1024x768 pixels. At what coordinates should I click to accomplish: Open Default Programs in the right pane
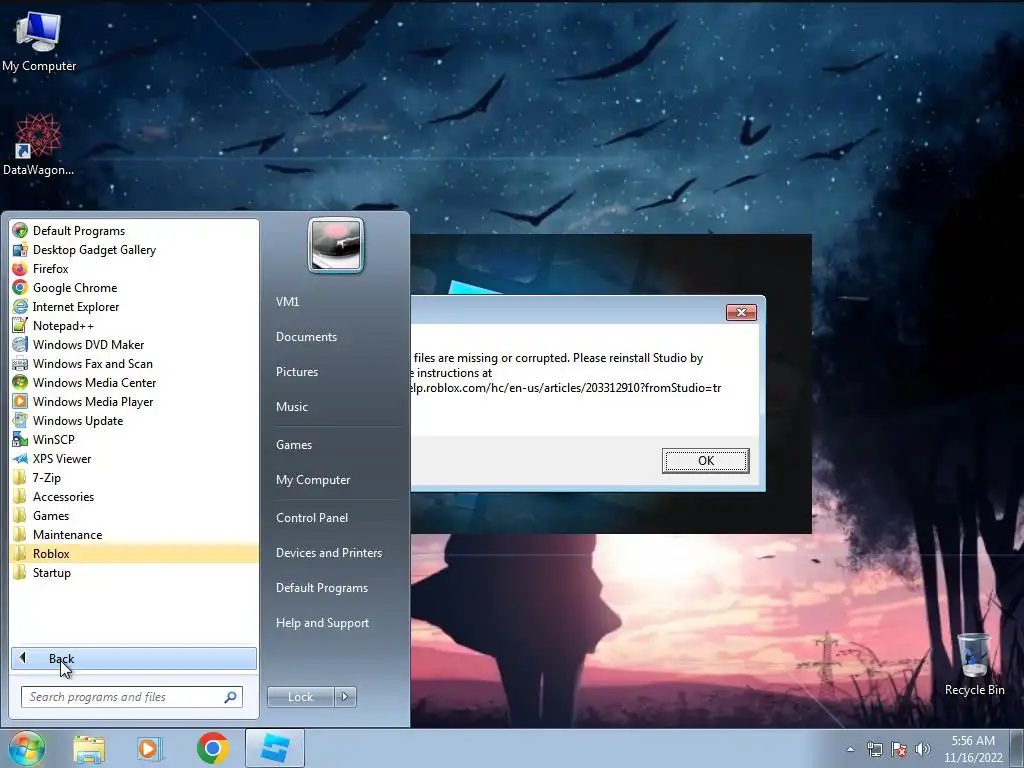pyautogui.click(x=321, y=588)
